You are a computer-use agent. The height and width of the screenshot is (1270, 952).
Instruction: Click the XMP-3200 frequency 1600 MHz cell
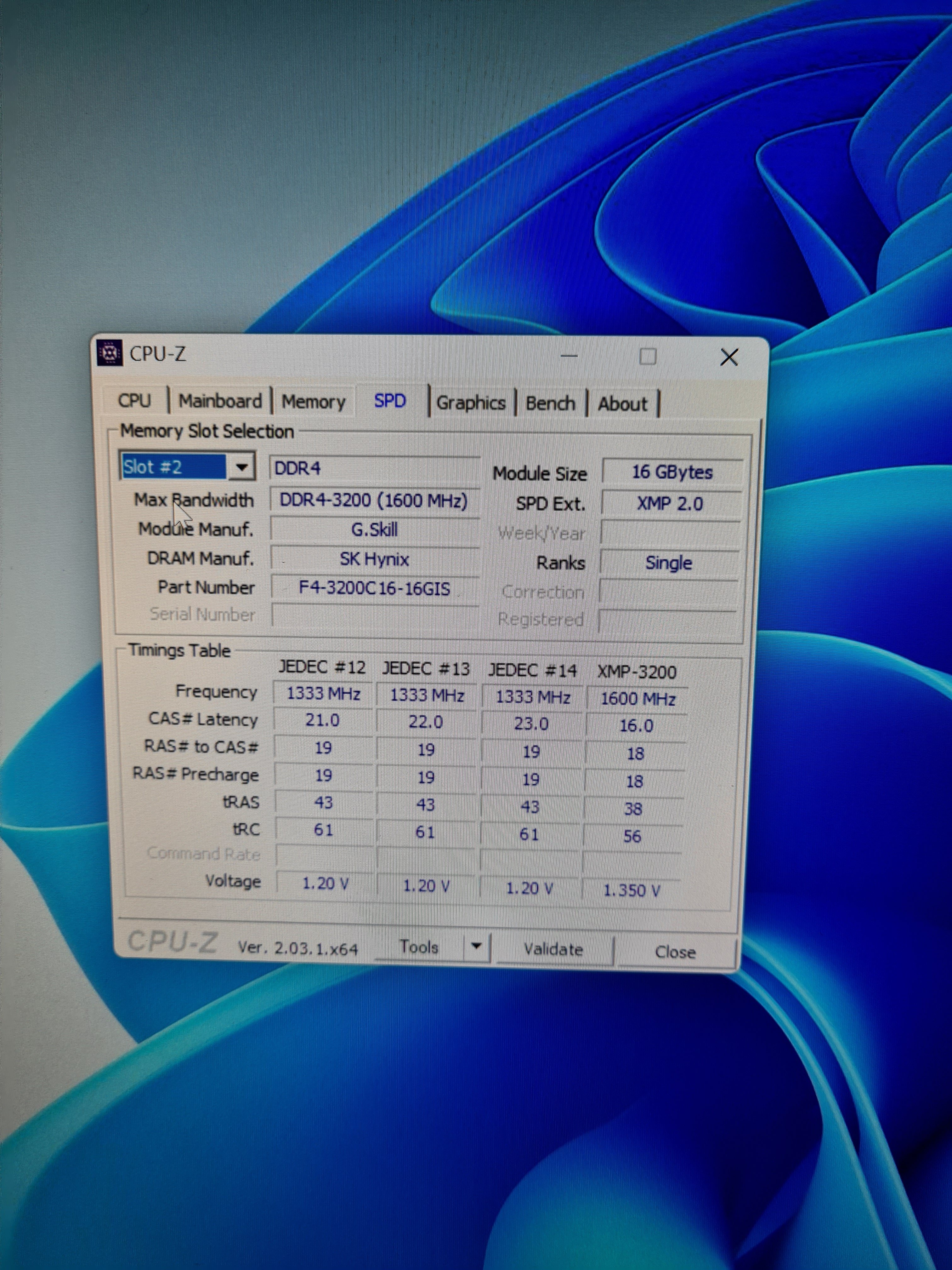(637, 699)
